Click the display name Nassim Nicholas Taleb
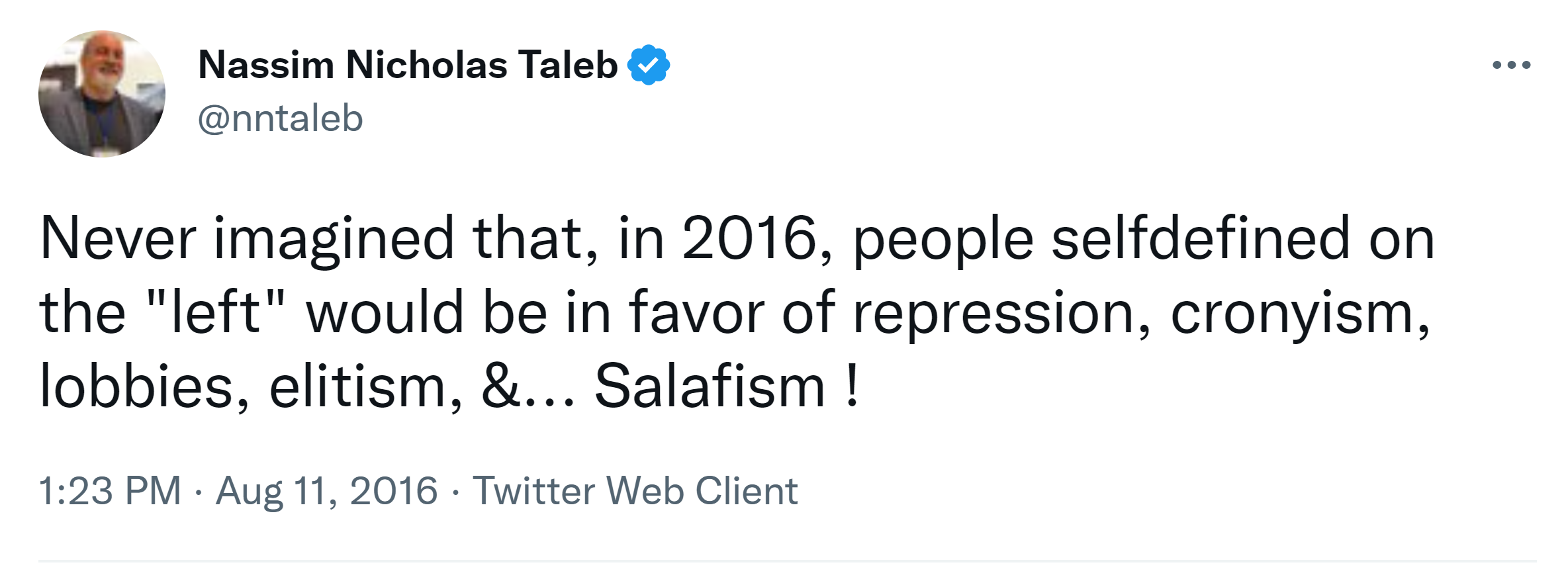This screenshot has height=583, width=1568. [407, 65]
